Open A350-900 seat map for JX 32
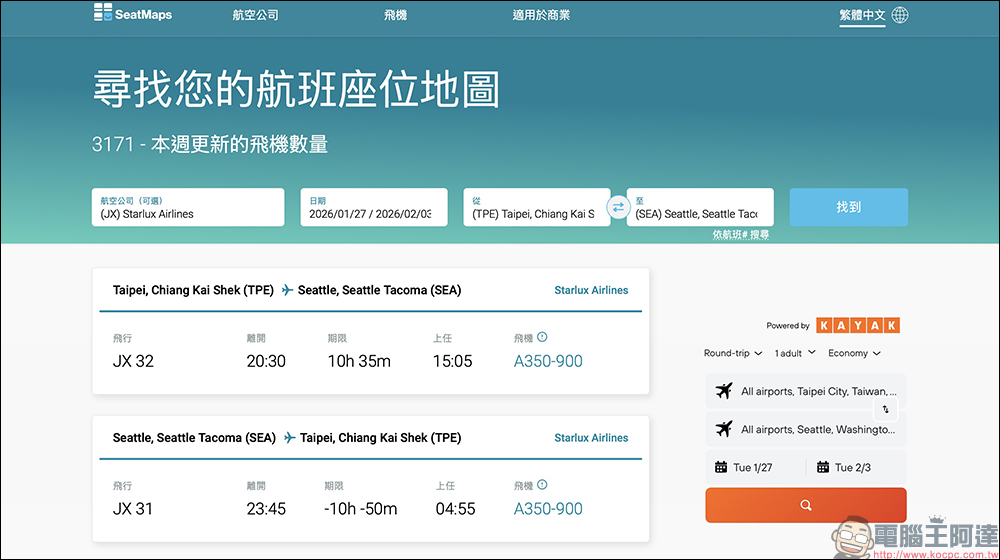This screenshot has height=560, width=1000. click(x=548, y=361)
